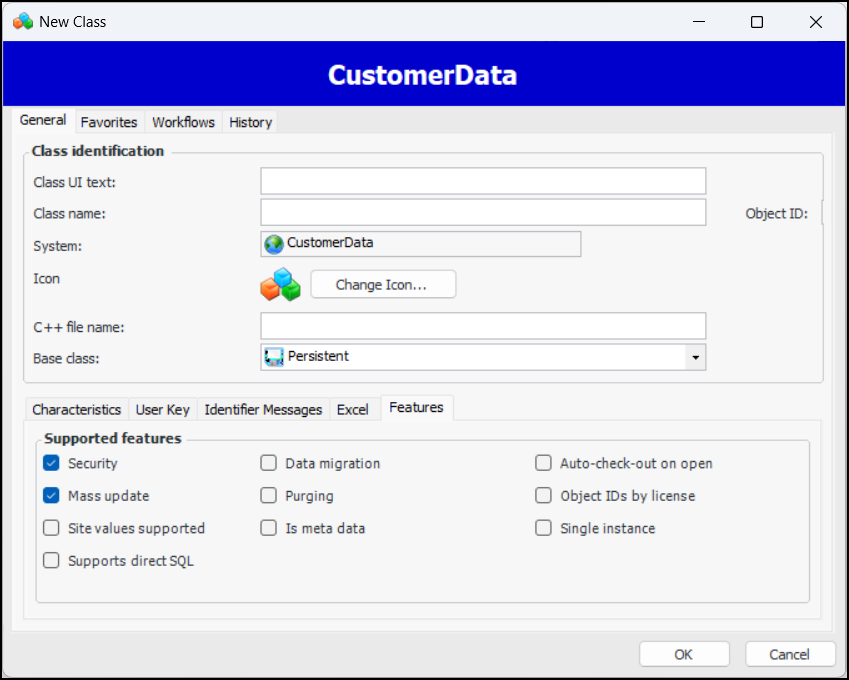Focus the Class UI text field
This screenshot has height=680, width=849.
pos(483,181)
